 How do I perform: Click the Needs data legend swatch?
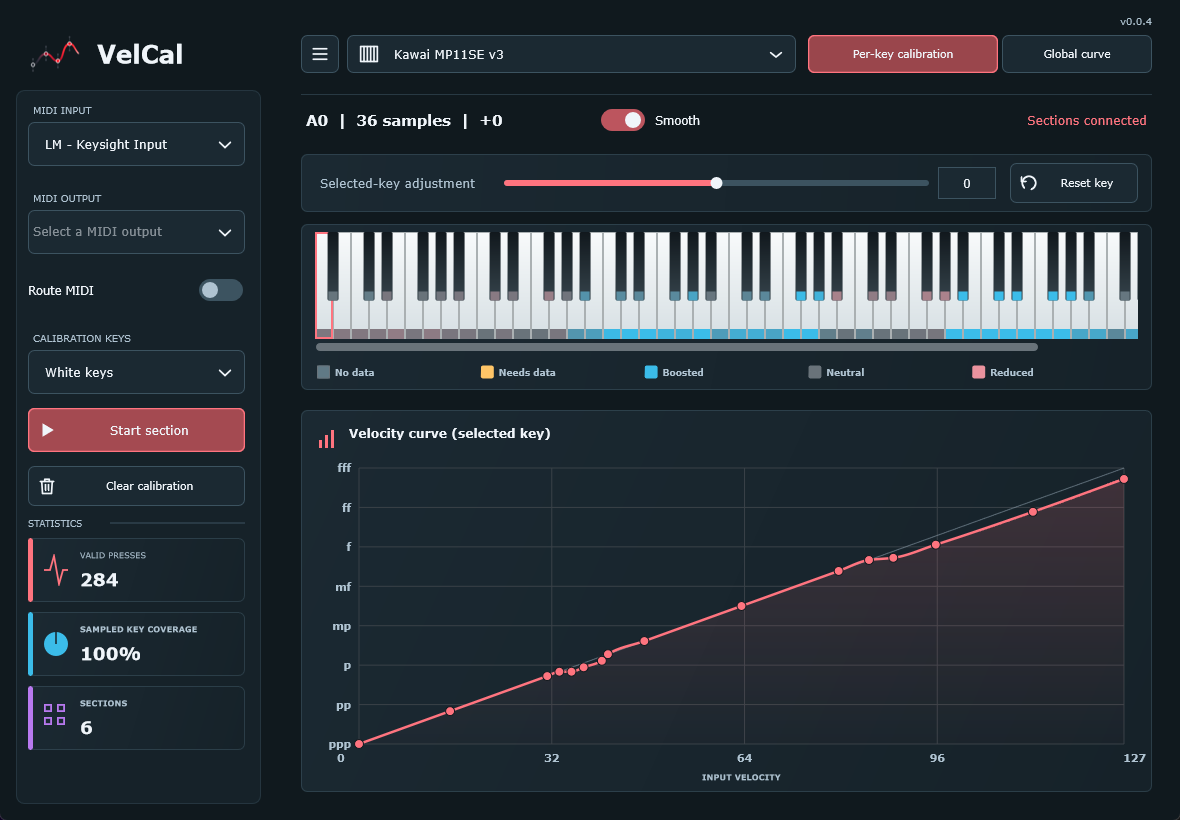[x=487, y=372]
